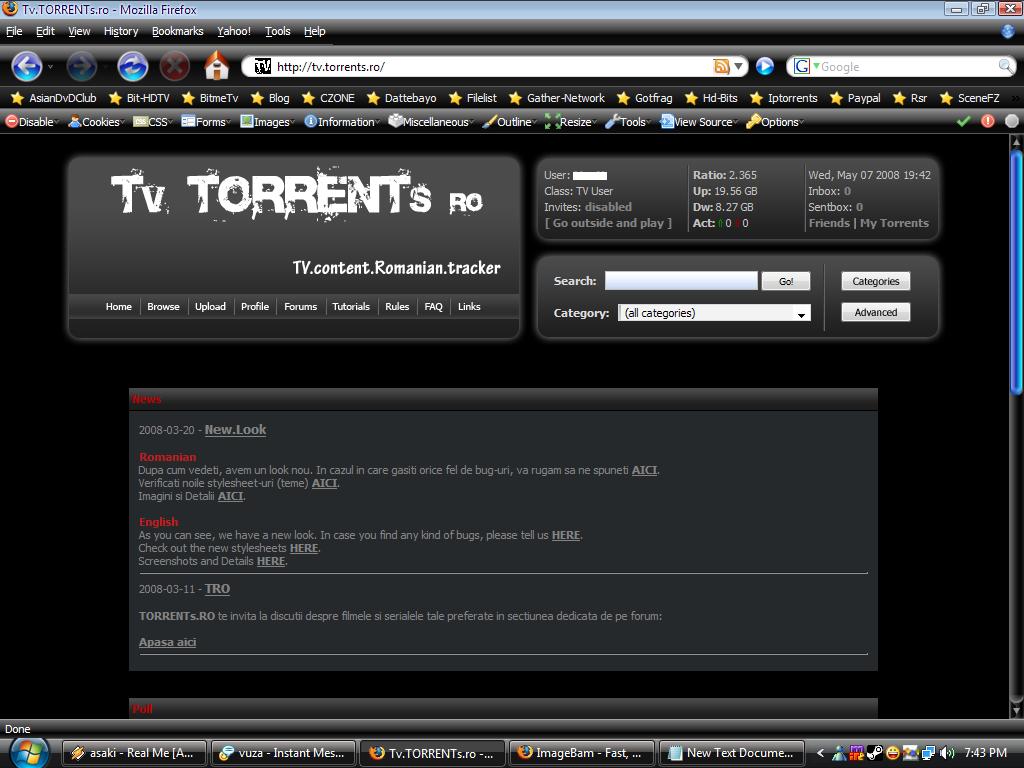
Task: Click the red Stop loading icon
Action: coord(175,67)
